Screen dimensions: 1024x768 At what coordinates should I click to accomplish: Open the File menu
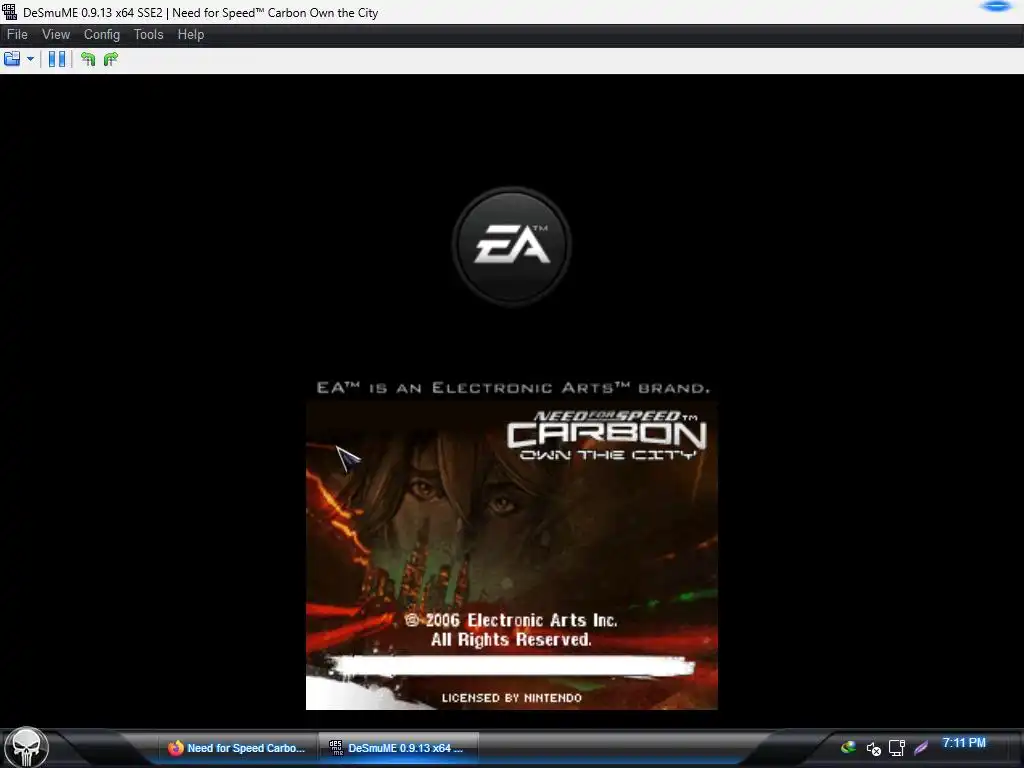pyautogui.click(x=17, y=35)
